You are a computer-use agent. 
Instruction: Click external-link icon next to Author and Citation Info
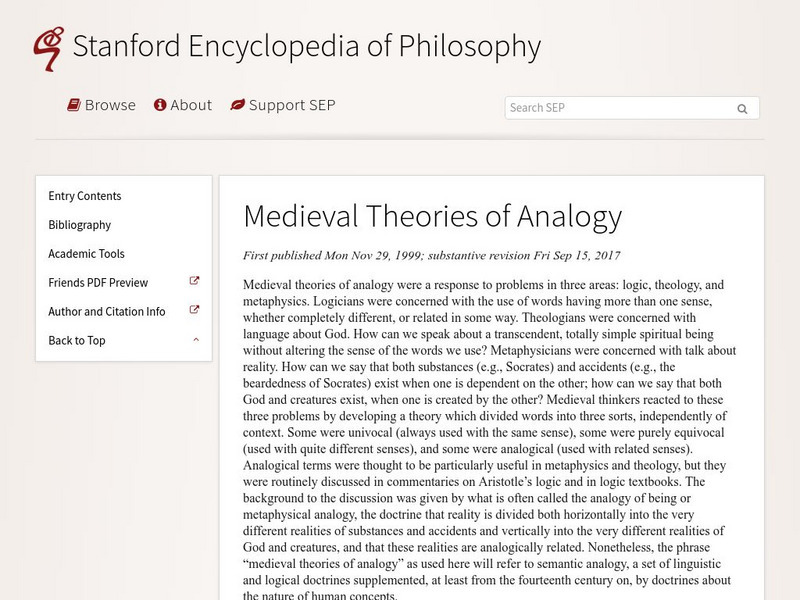[195, 311]
